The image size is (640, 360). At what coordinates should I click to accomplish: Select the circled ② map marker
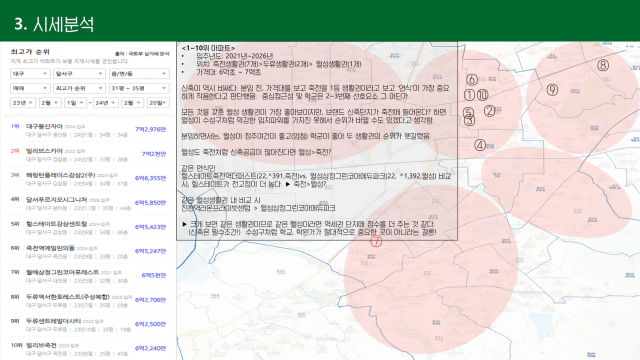[x=489, y=111]
